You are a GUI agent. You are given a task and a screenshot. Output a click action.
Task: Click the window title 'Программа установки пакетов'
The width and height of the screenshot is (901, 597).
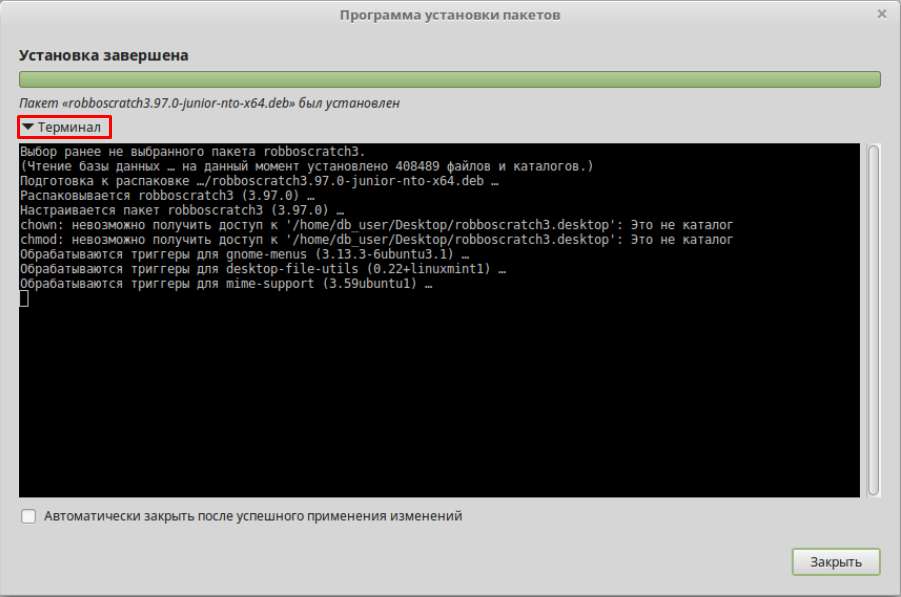click(449, 15)
